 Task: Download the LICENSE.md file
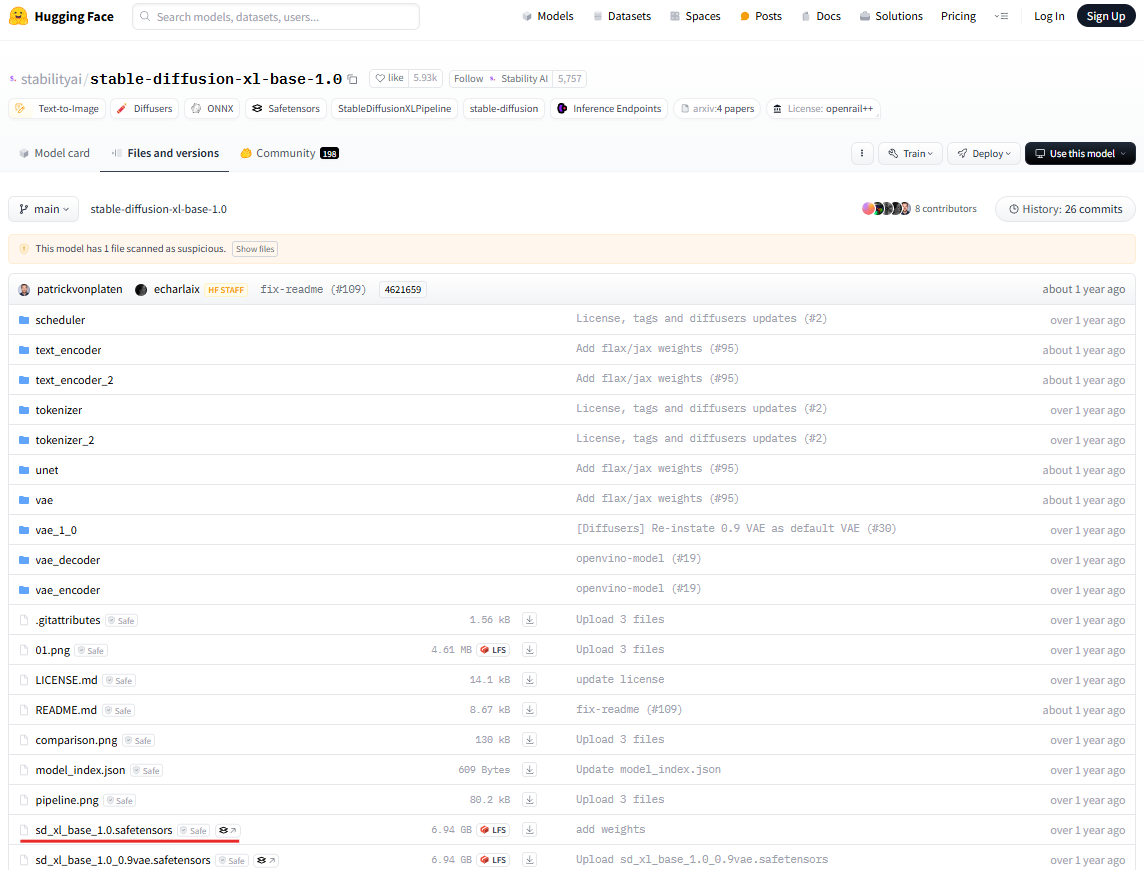tap(530, 680)
